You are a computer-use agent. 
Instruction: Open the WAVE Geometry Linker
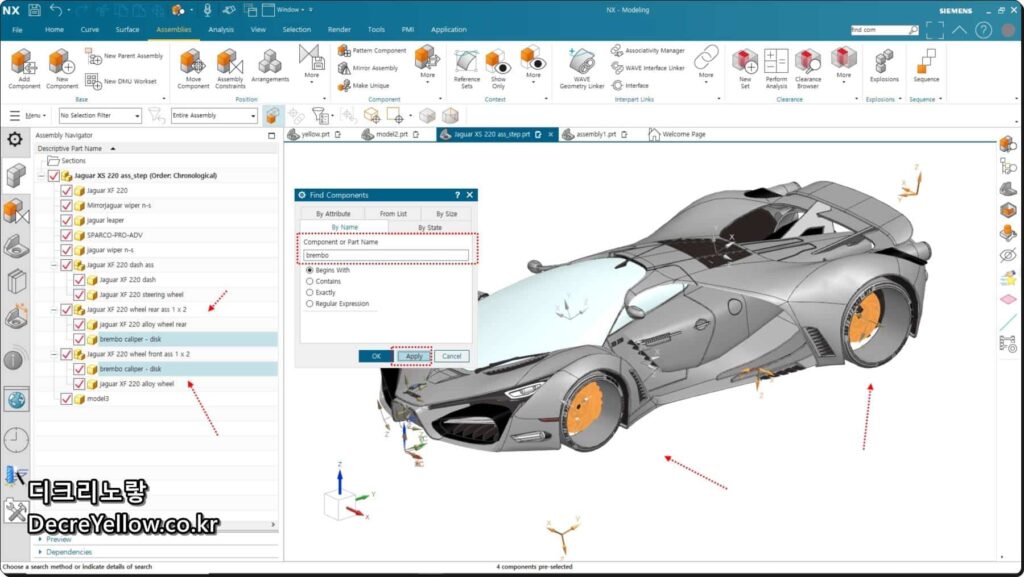(x=581, y=68)
